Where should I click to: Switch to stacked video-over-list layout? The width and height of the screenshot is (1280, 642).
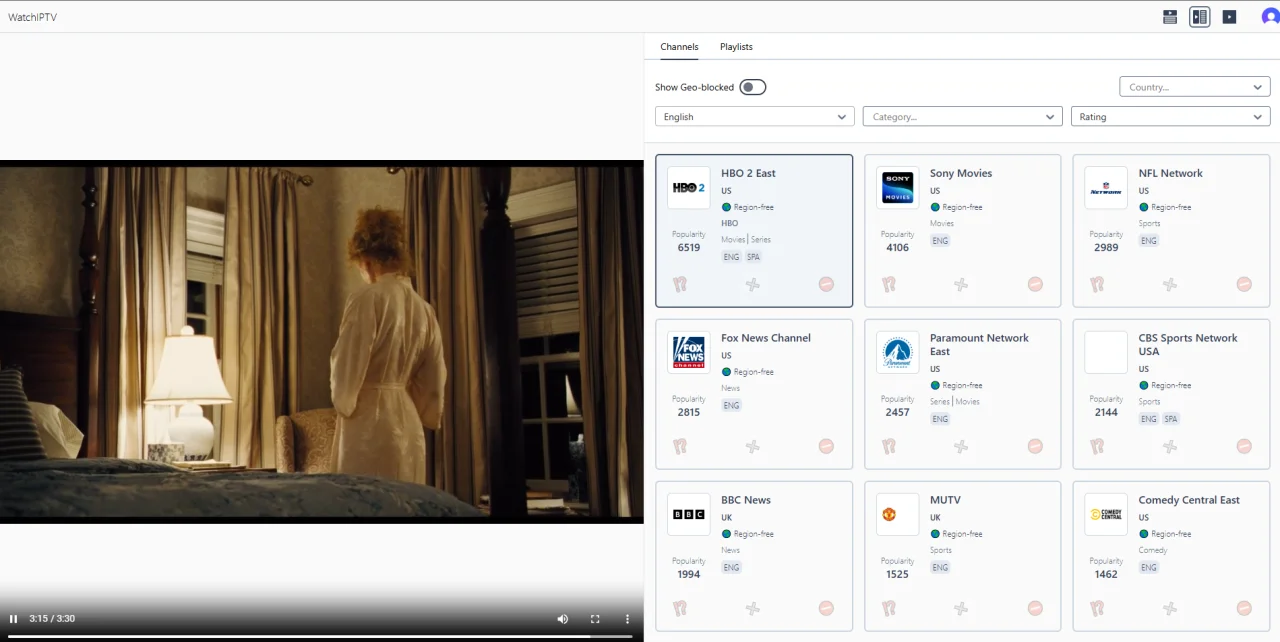pyautogui.click(x=1170, y=17)
